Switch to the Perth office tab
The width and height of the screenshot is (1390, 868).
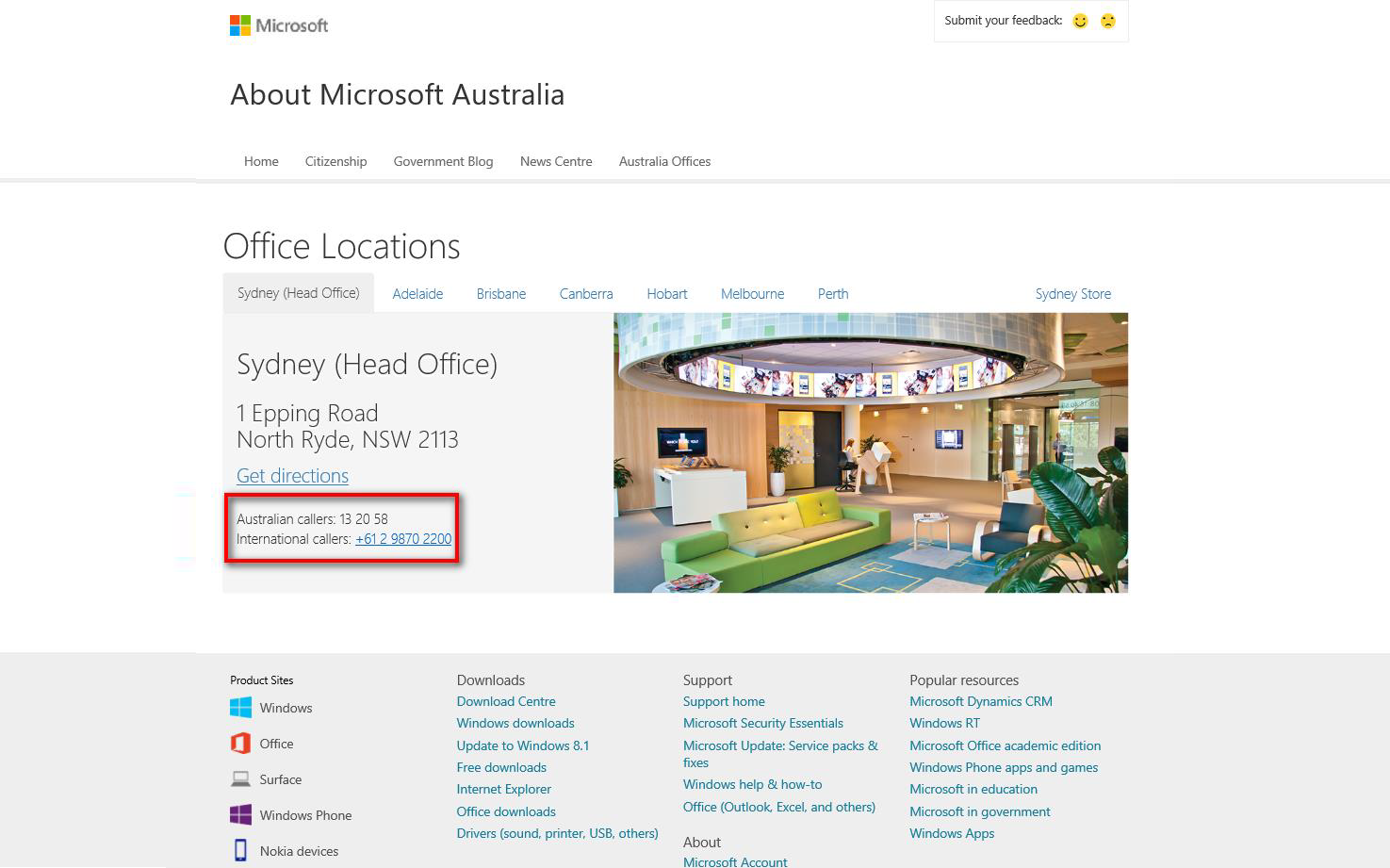pyautogui.click(x=833, y=294)
